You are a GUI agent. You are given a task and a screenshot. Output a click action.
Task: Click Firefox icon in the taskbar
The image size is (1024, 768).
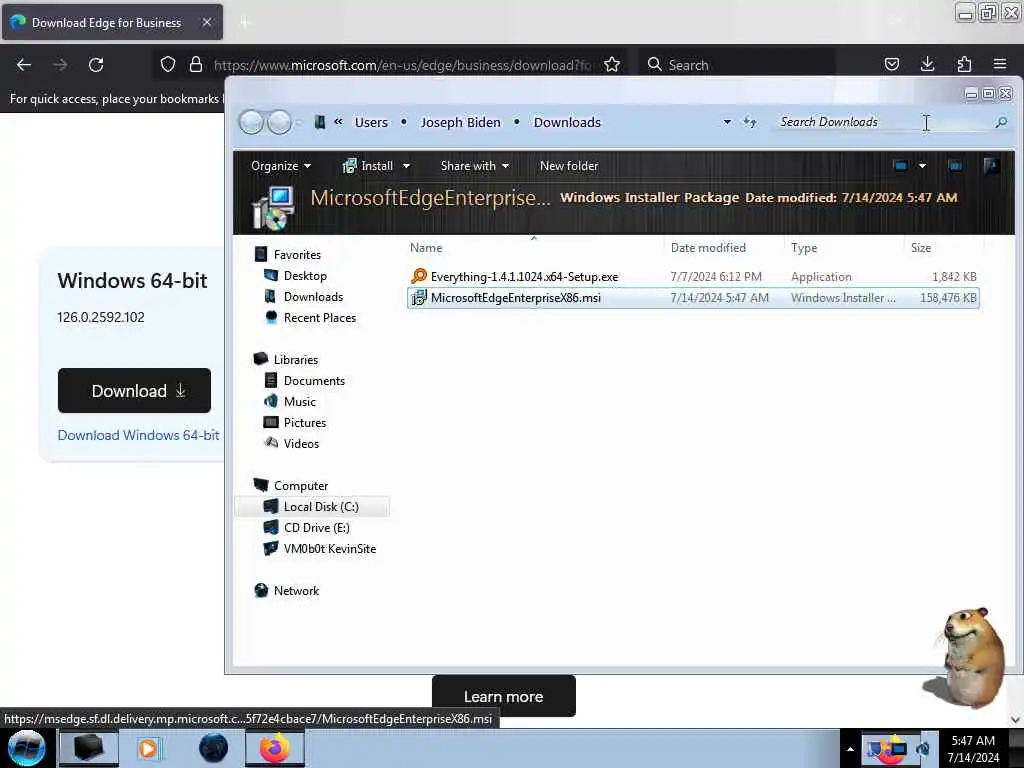click(x=275, y=748)
